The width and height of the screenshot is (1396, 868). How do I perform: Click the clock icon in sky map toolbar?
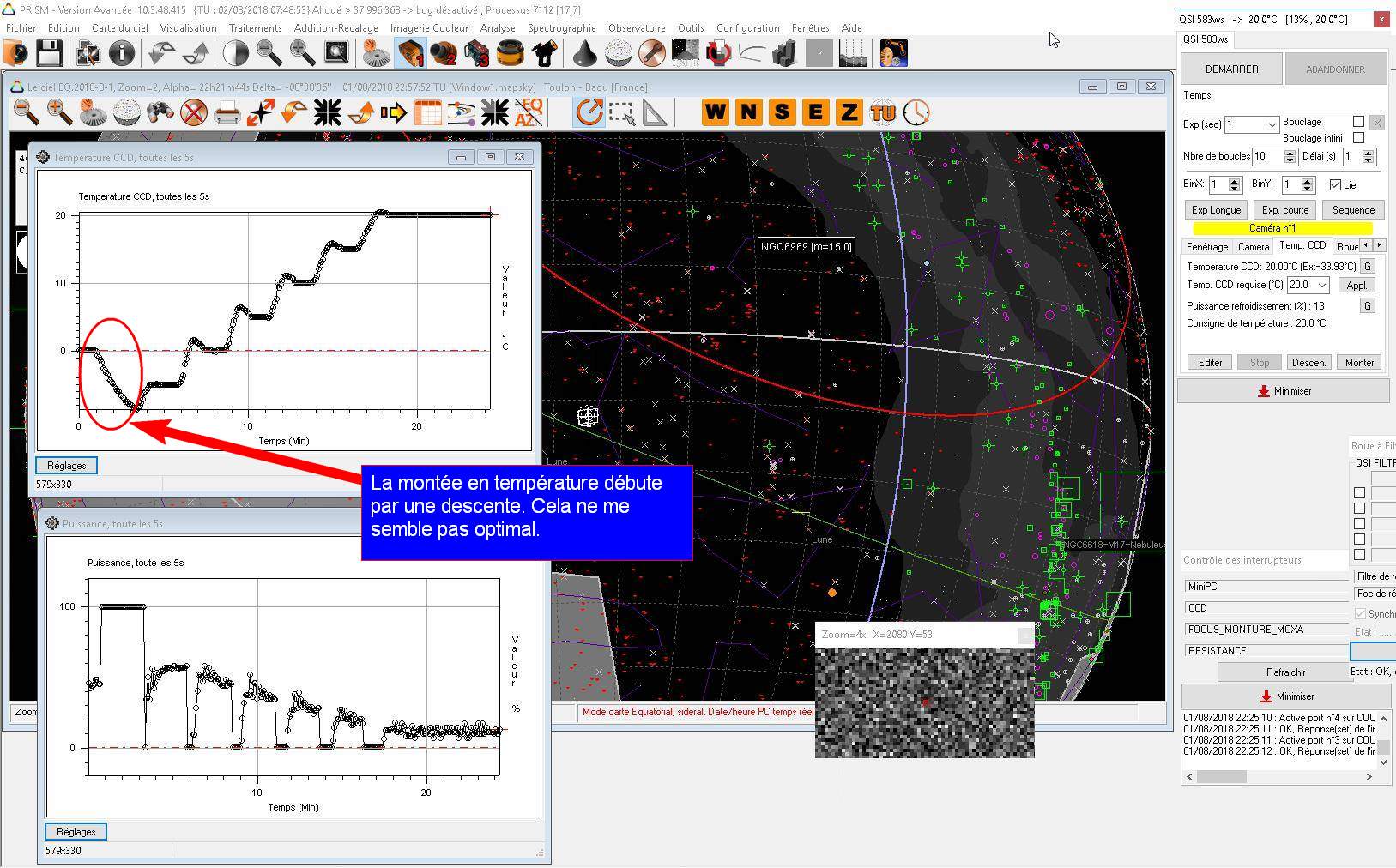pyautogui.click(x=916, y=112)
